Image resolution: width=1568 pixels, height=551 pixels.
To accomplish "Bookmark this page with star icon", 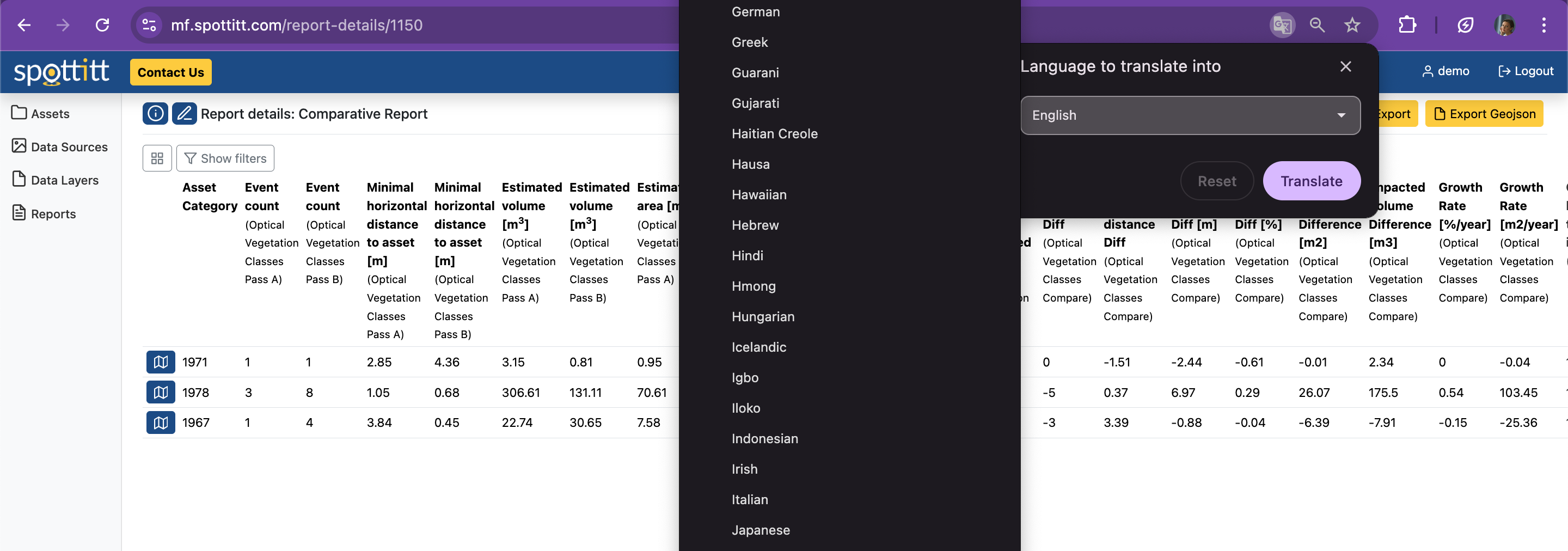I will pyautogui.click(x=1352, y=25).
